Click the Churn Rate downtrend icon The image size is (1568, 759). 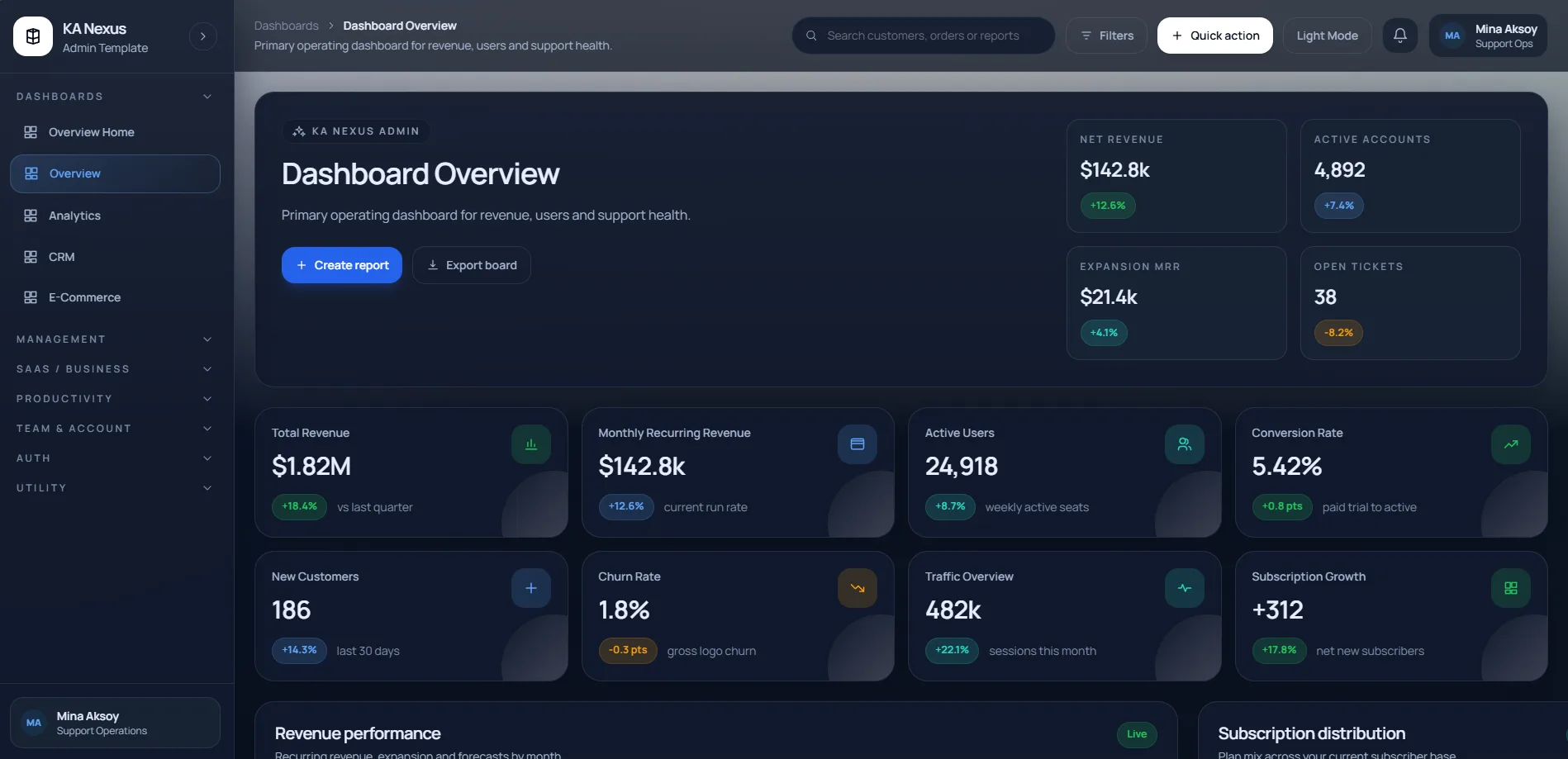click(857, 588)
